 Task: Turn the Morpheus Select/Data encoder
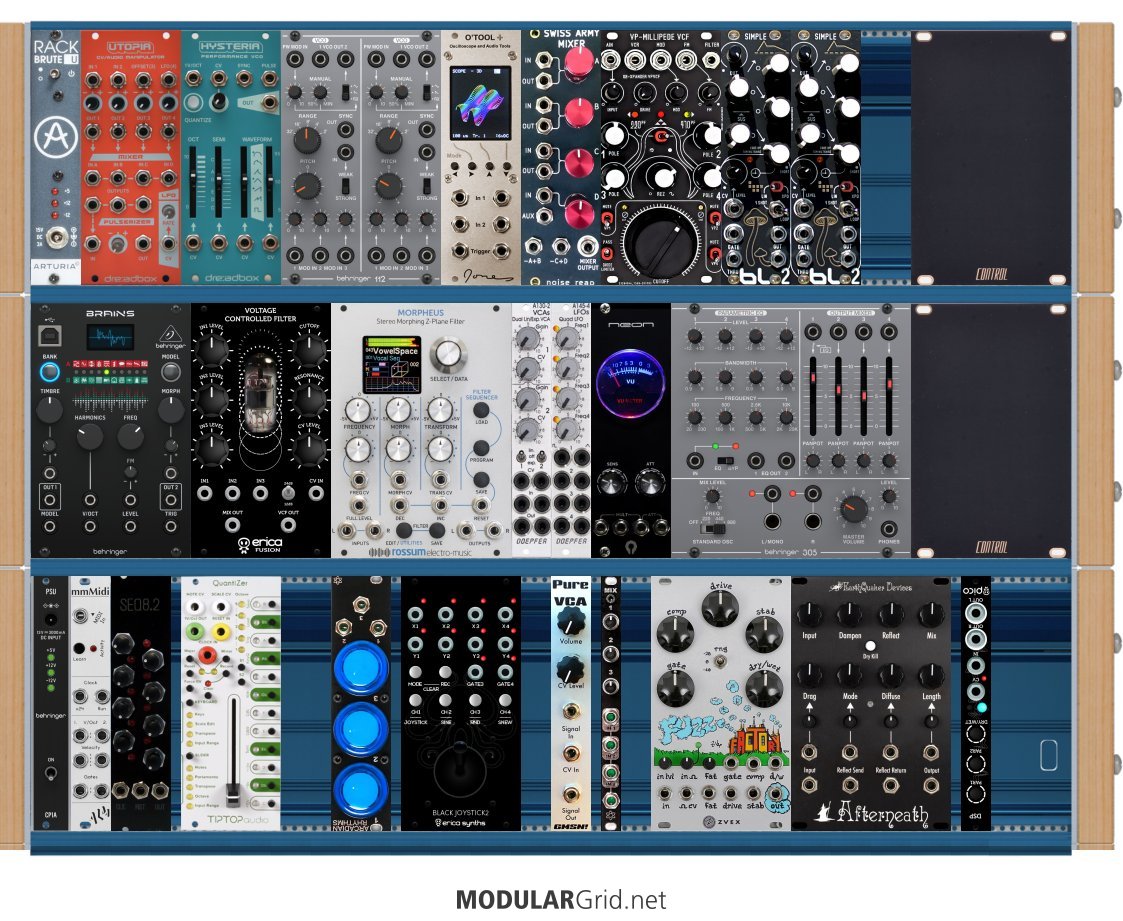448,356
